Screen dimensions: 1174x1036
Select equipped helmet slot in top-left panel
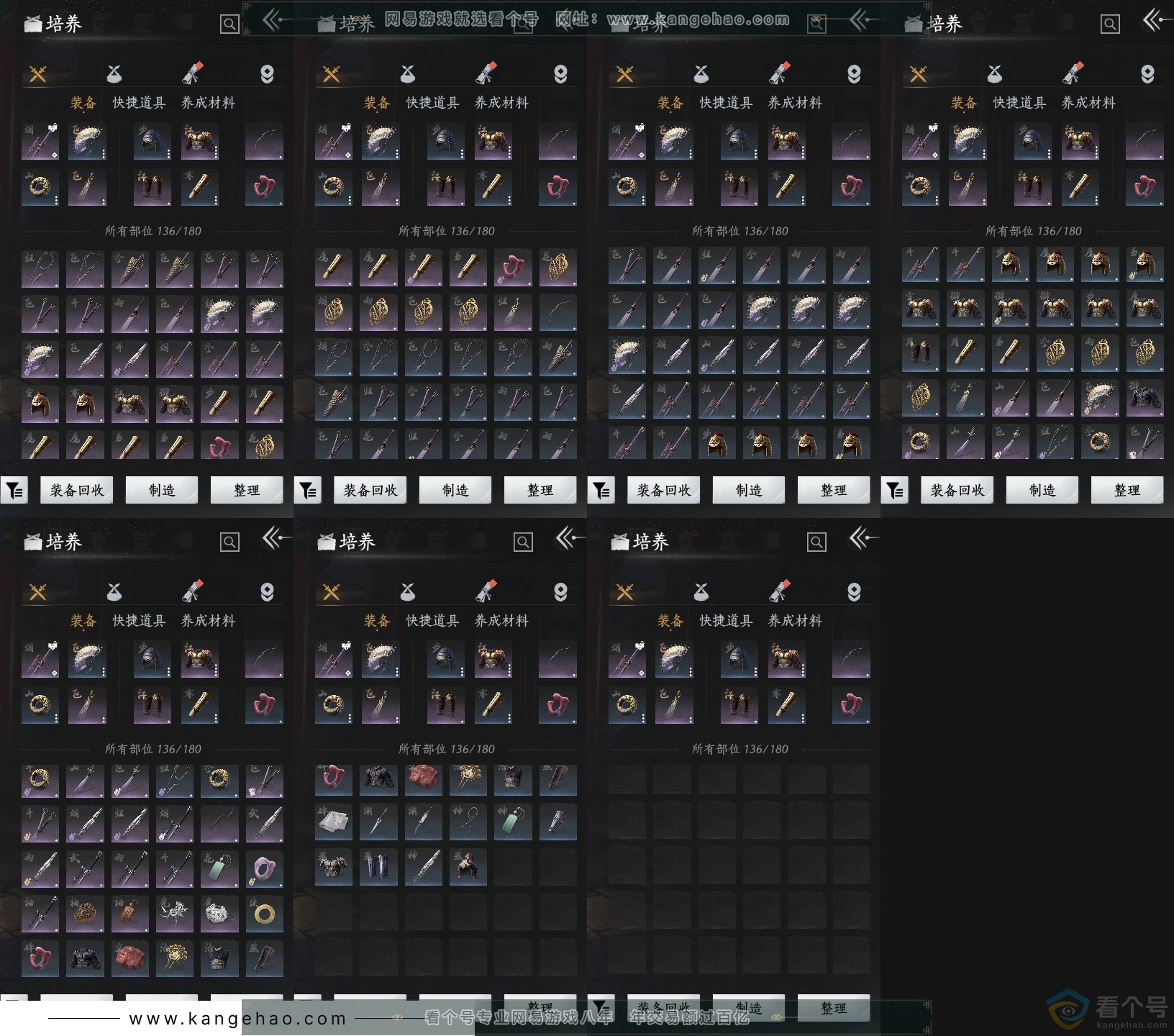pos(153,141)
